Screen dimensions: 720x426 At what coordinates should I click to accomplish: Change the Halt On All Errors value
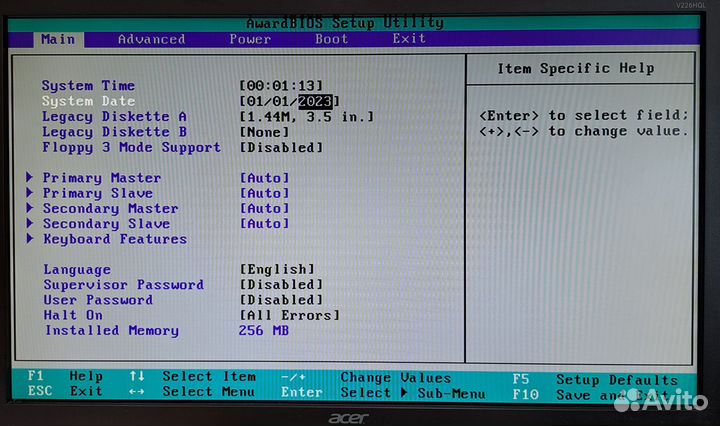pos(289,315)
